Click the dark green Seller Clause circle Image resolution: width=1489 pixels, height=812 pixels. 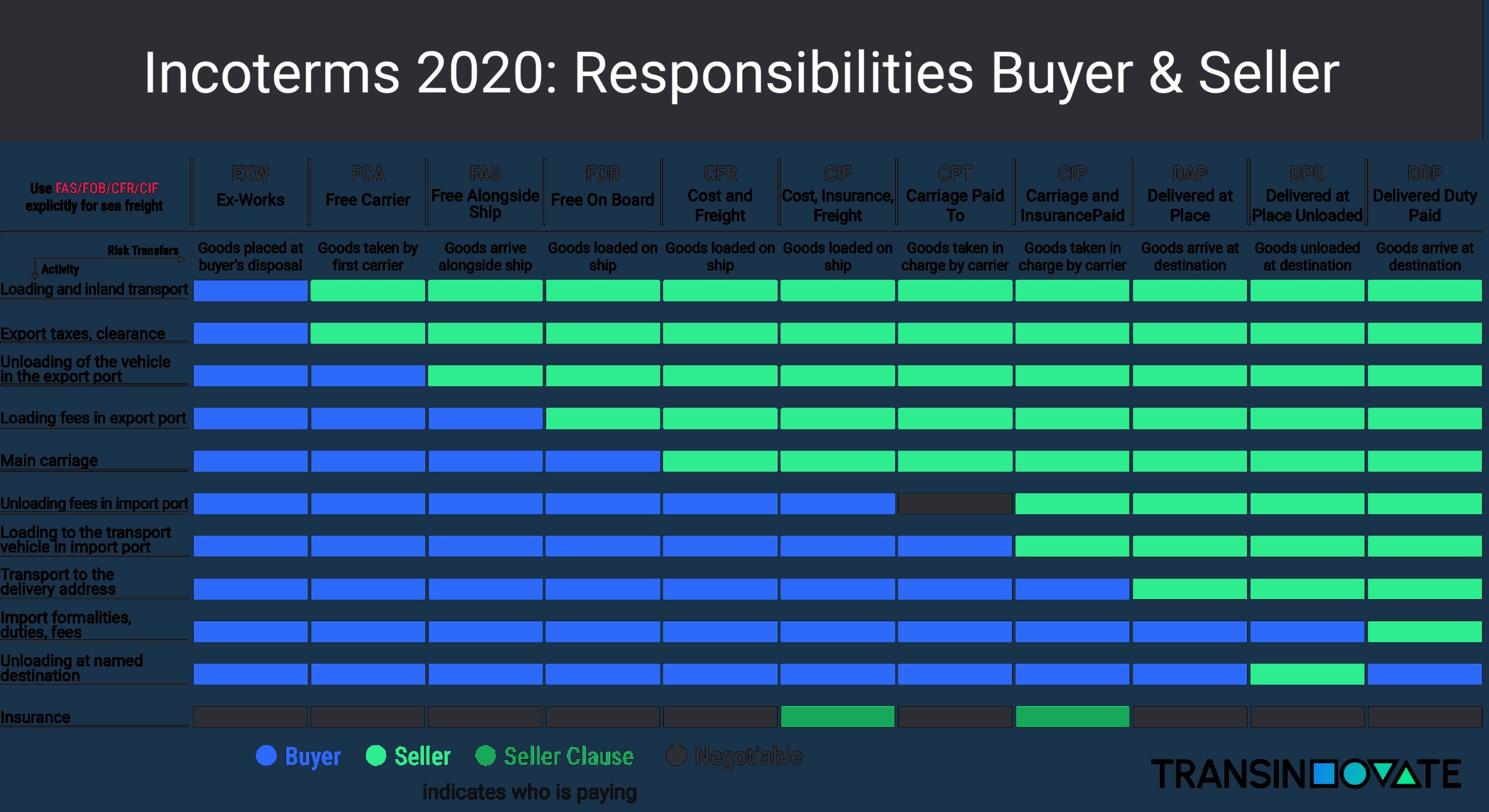486,756
